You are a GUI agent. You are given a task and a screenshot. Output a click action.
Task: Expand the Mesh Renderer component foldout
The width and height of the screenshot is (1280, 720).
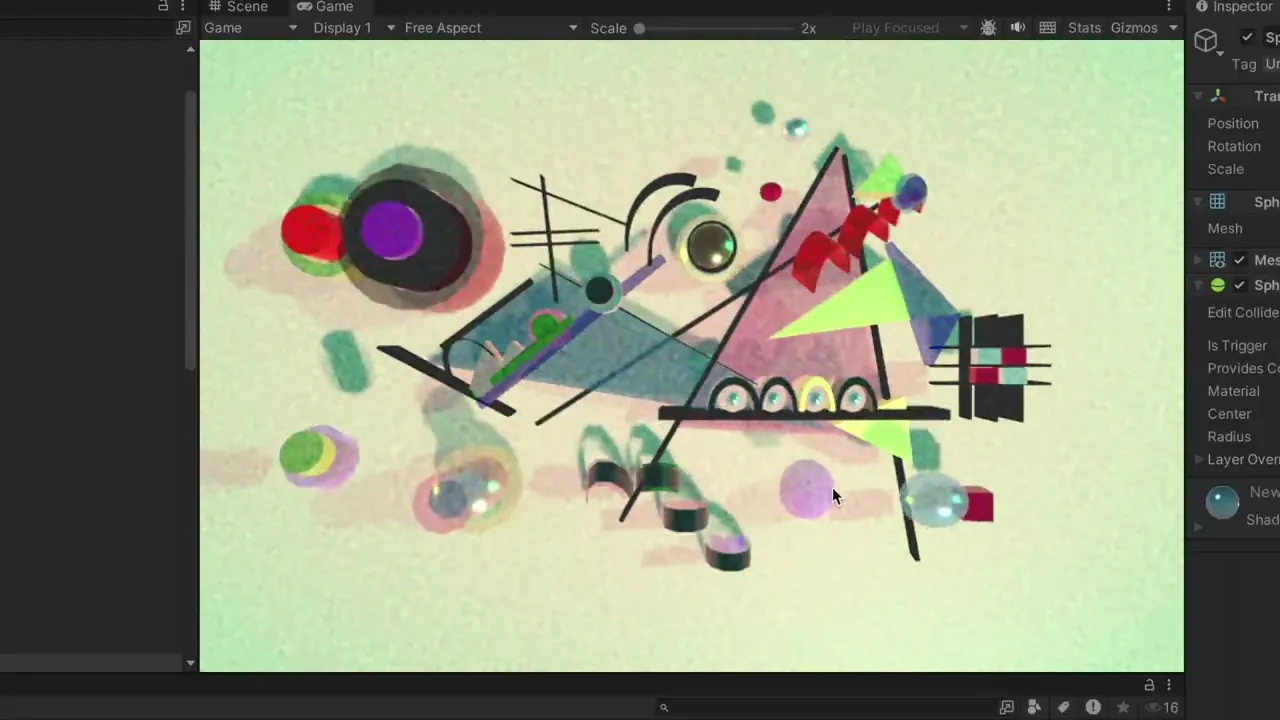coord(1198,260)
